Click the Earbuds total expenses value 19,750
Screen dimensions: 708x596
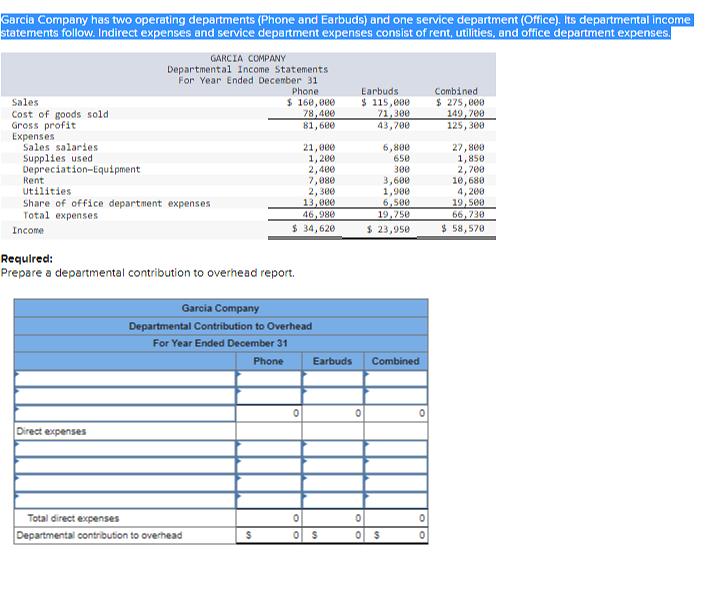tap(394, 214)
